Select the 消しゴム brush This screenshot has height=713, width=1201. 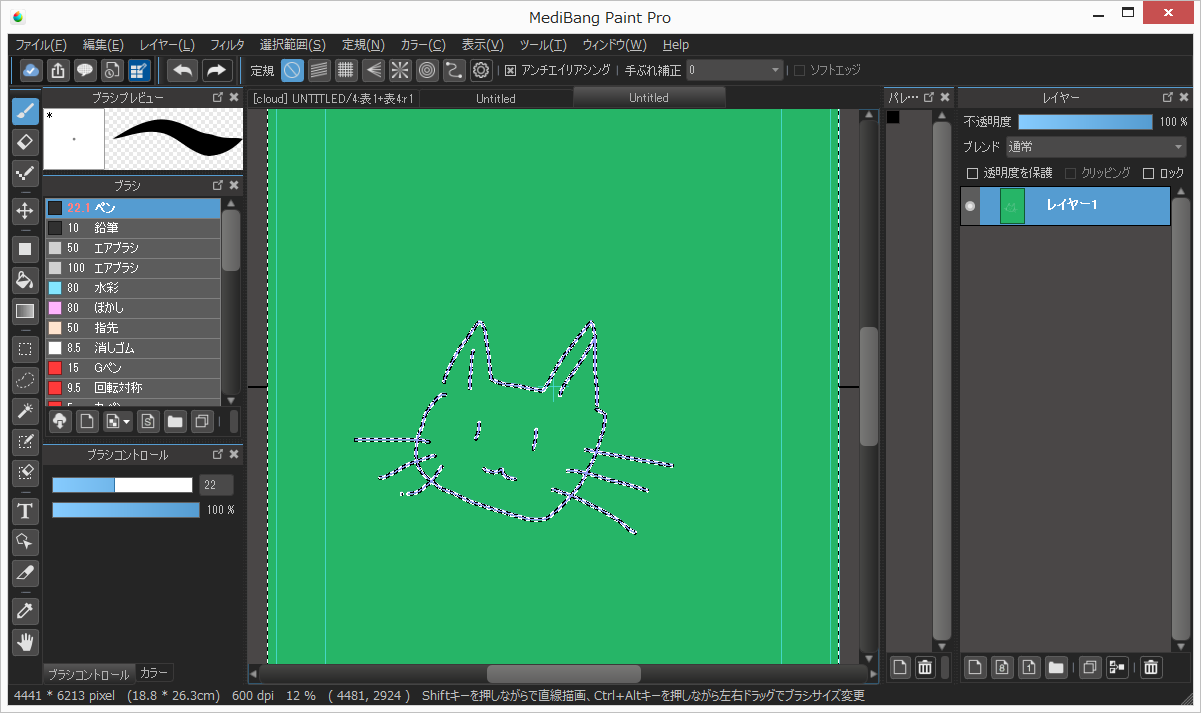click(132, 348)
